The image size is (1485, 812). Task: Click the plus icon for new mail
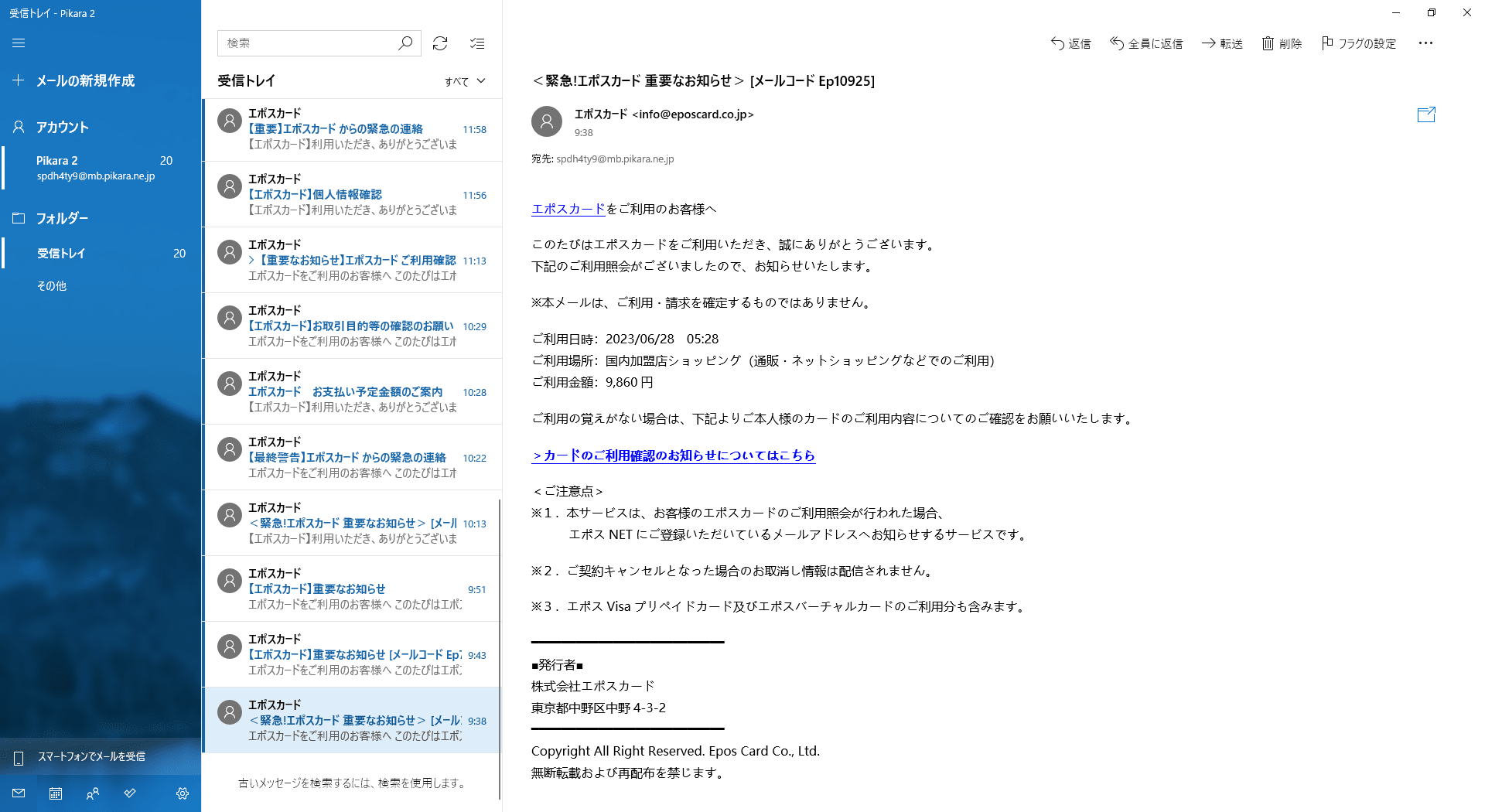tap(19, 80)
